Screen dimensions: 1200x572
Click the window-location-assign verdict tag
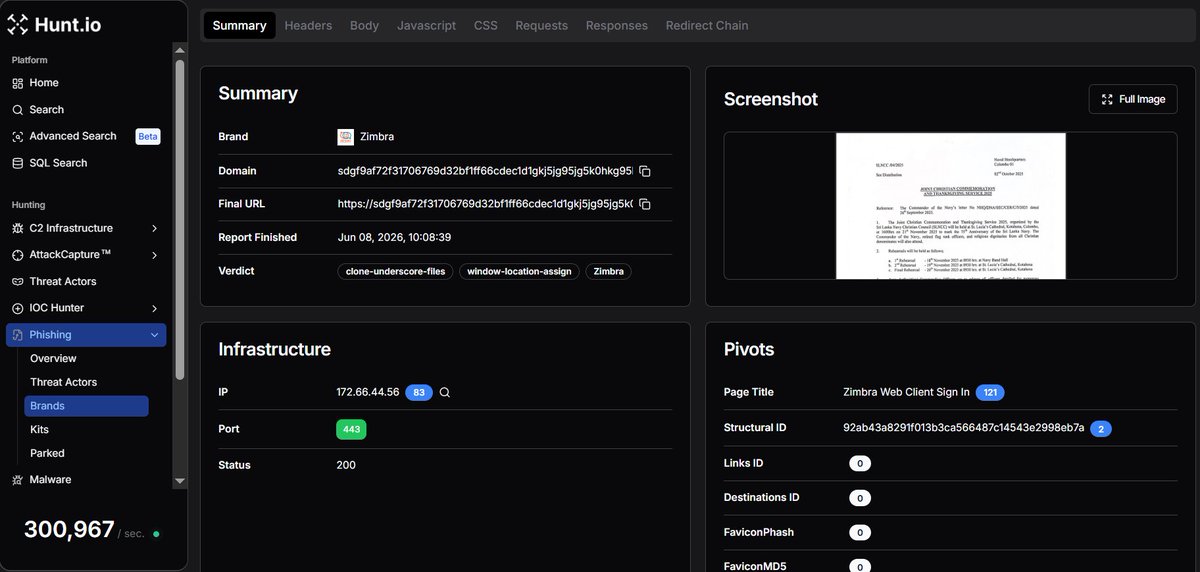pyautogui.click(x=519, y=271)
